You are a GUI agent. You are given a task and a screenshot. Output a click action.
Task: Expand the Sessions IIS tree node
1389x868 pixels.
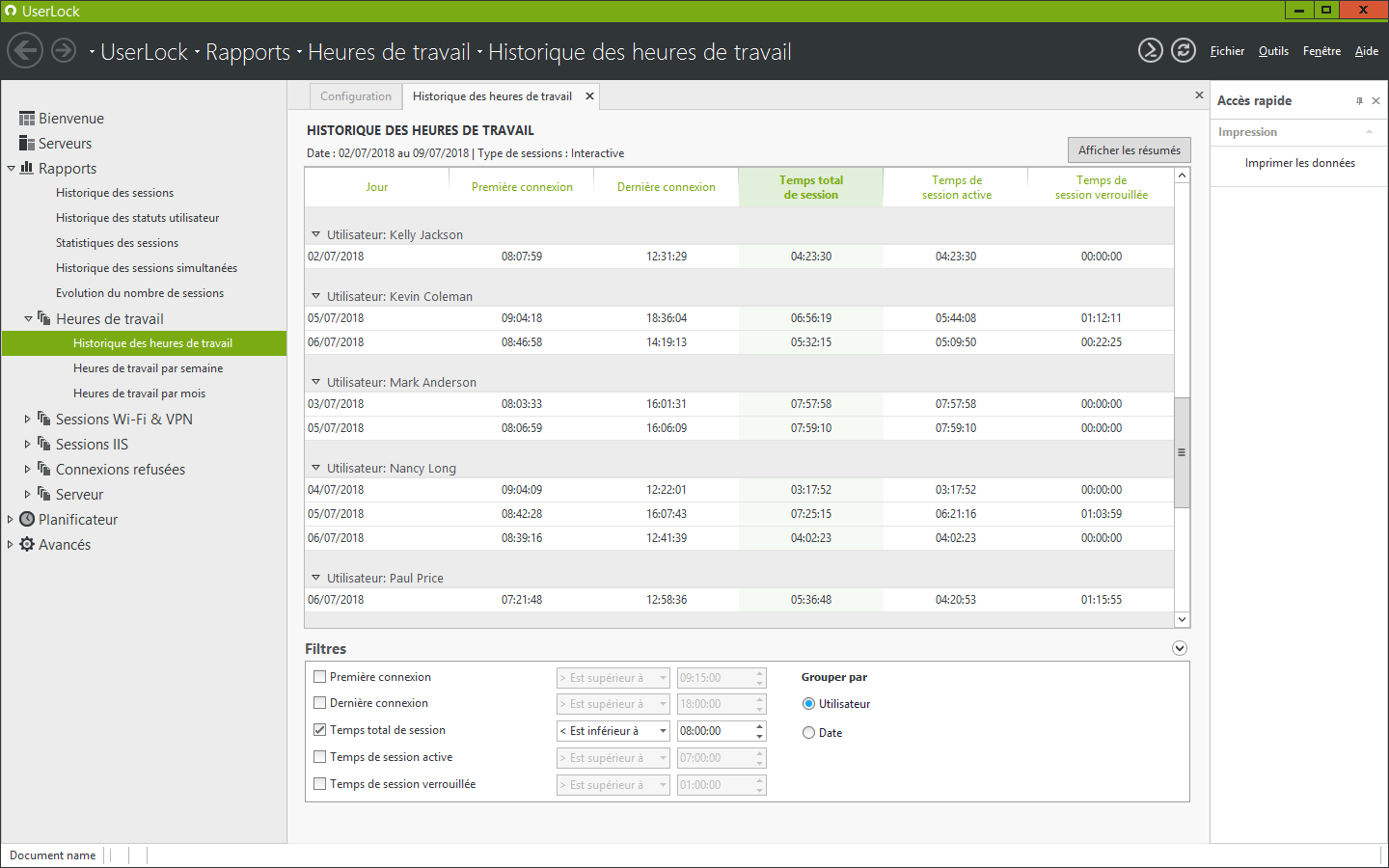coord(28,444)
